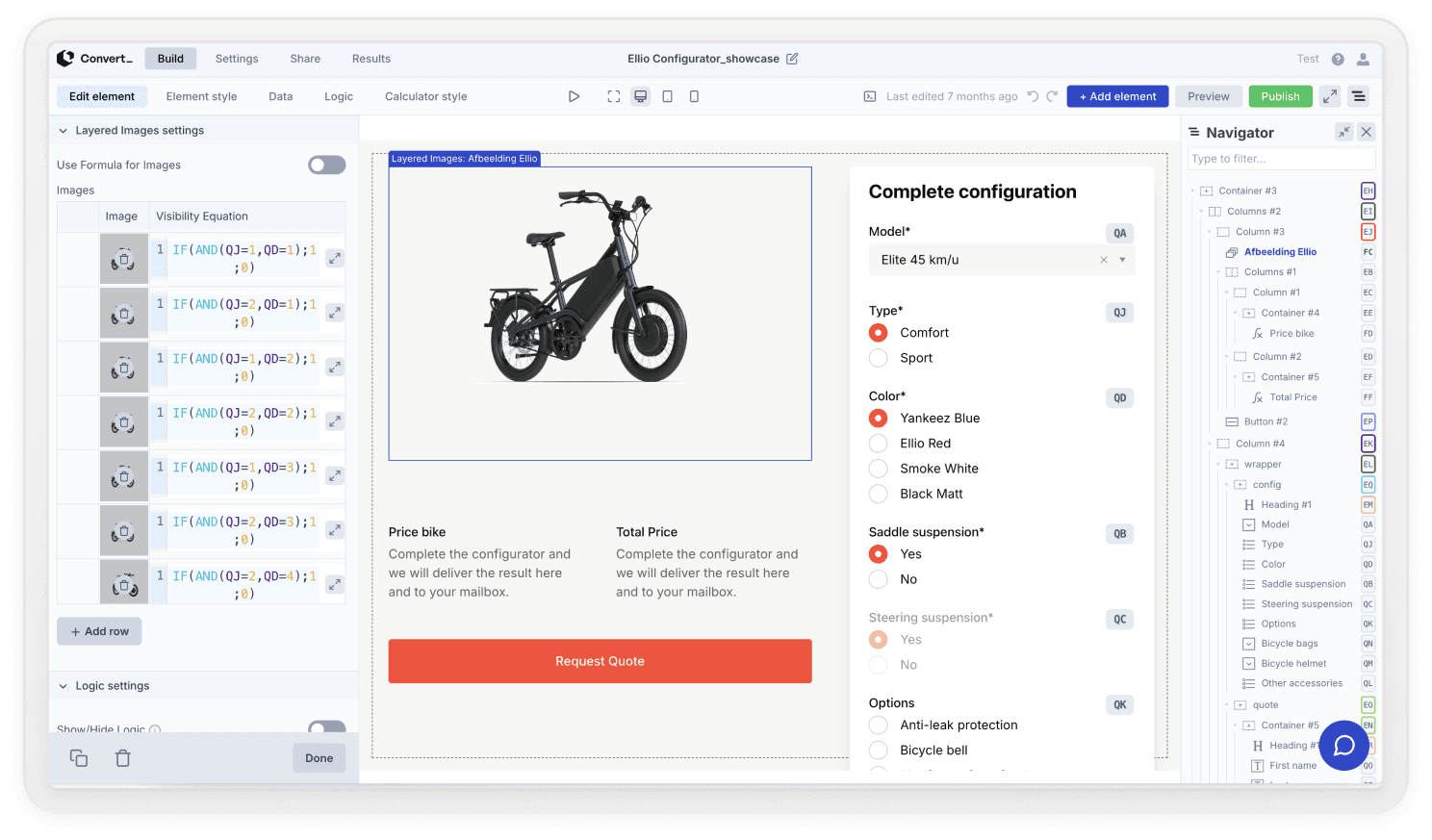Screen dimensions: 1432x840
Task: Expand the QJ=1,QD=2 equation editor
Action: (335, 367)
